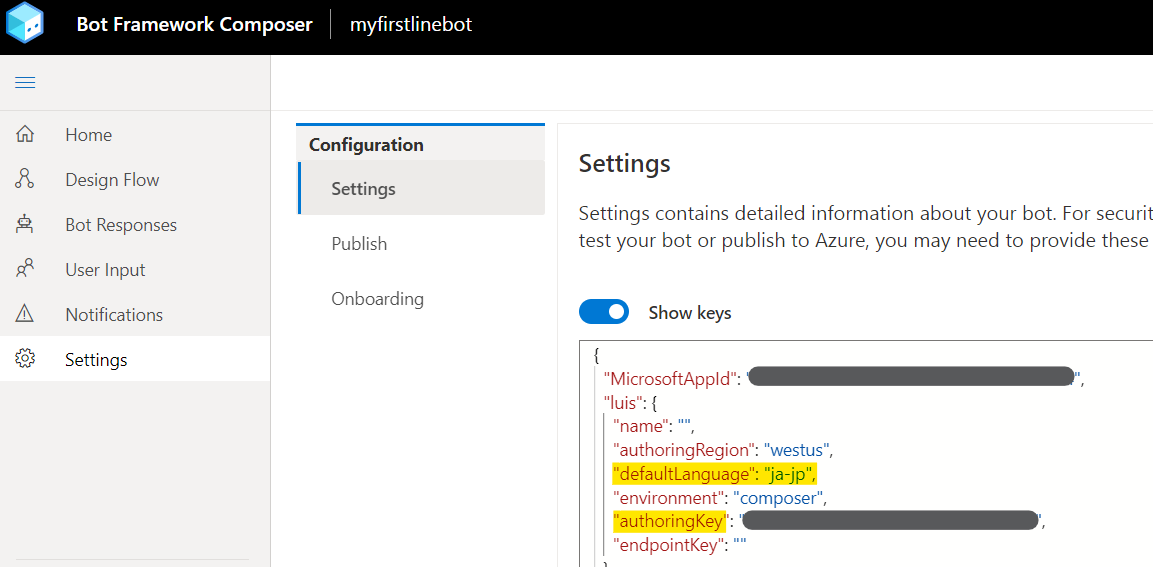Open Design Flow via its flow icon
Image resolution: width=1153 pixels, height=567 pixels.
(25, 180)
